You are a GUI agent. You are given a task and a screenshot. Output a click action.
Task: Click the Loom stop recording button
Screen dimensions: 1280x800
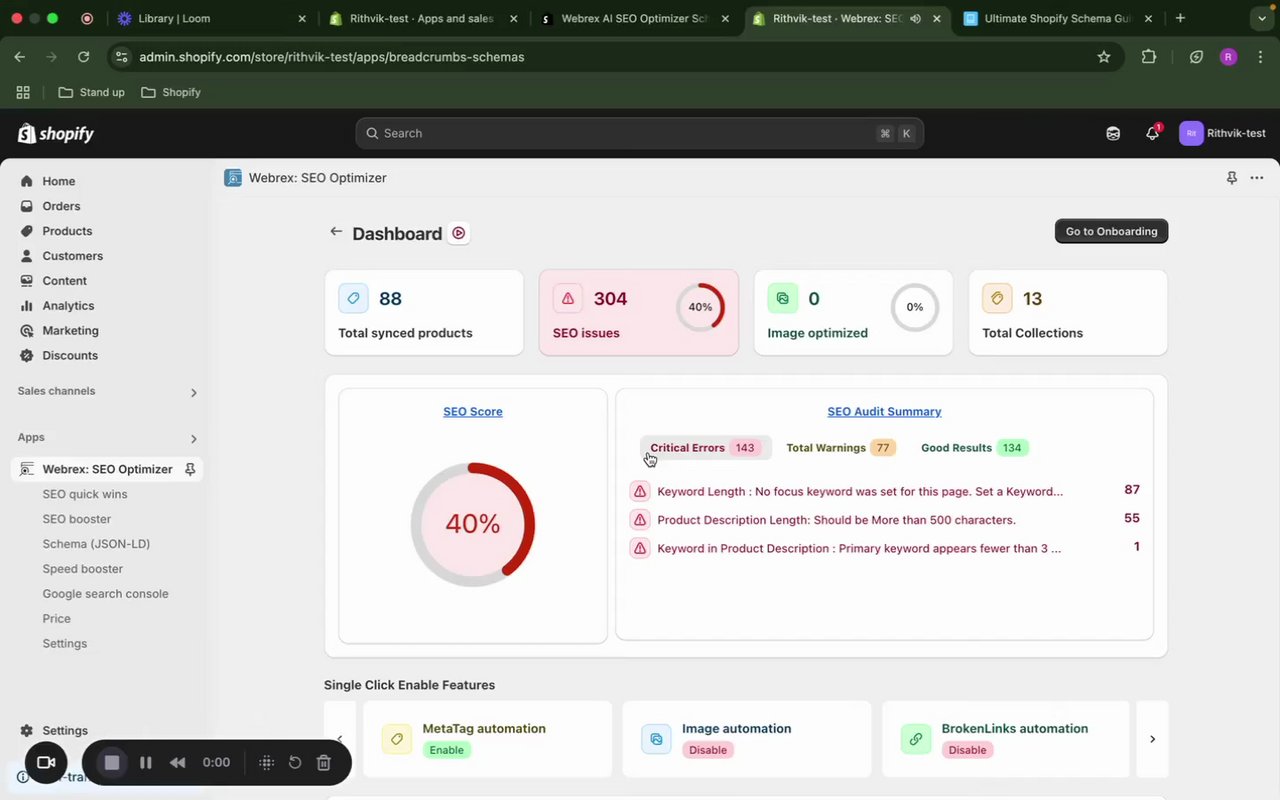[x=112, y=763]
